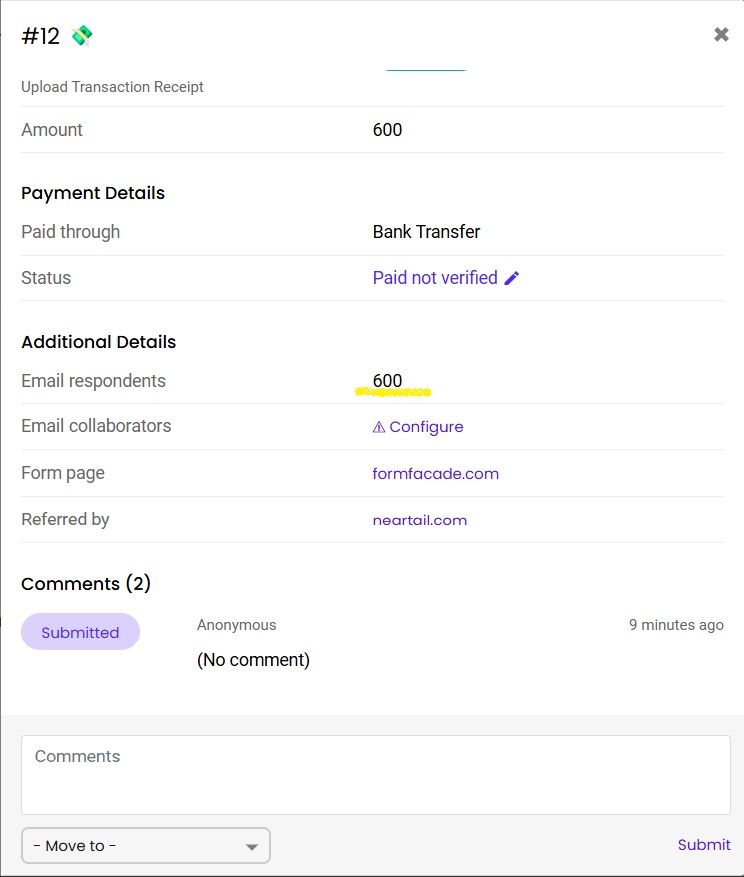This screenshot has height=877, width=744.
Task: Click the #12 response title
Action: [x=41, y=37]
